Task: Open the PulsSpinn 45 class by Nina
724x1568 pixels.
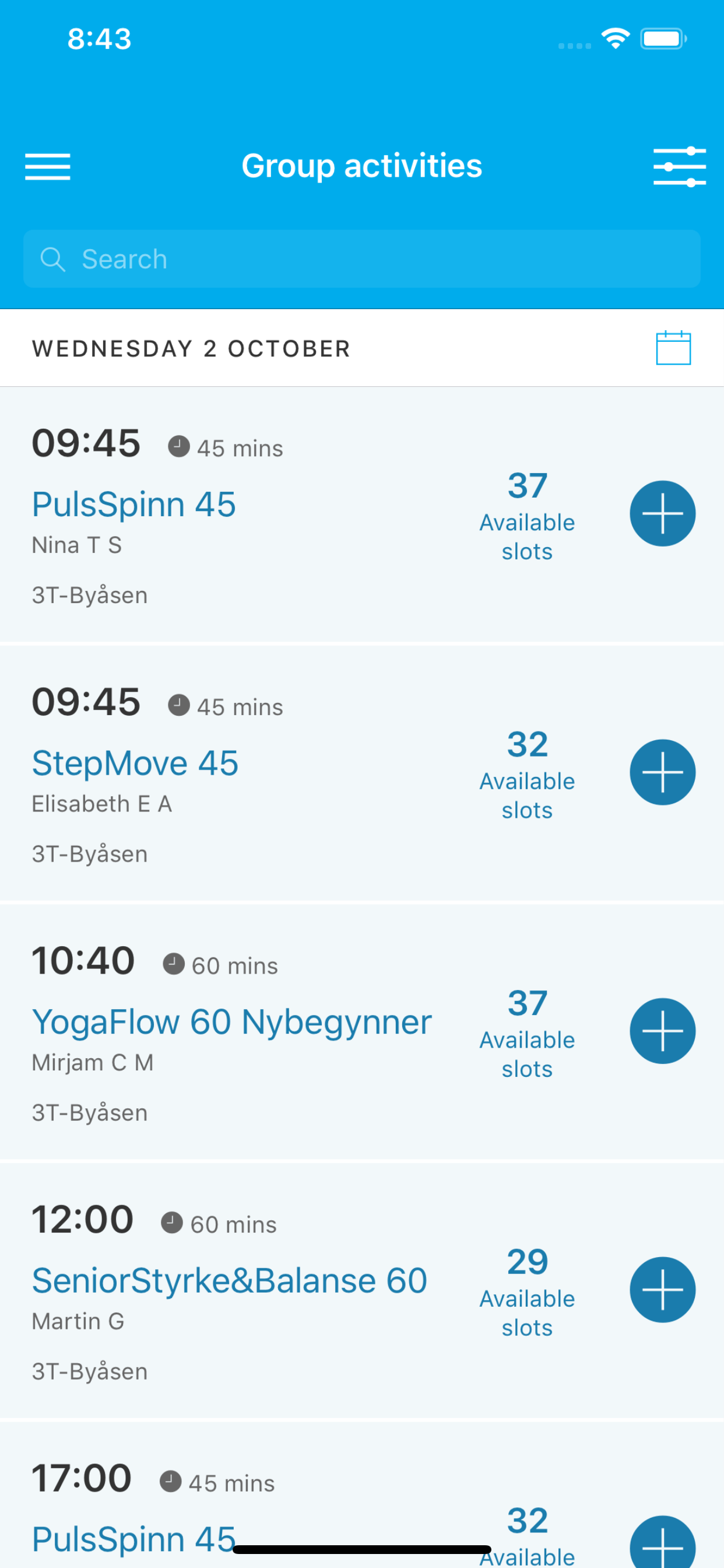Action: [134, 505]
